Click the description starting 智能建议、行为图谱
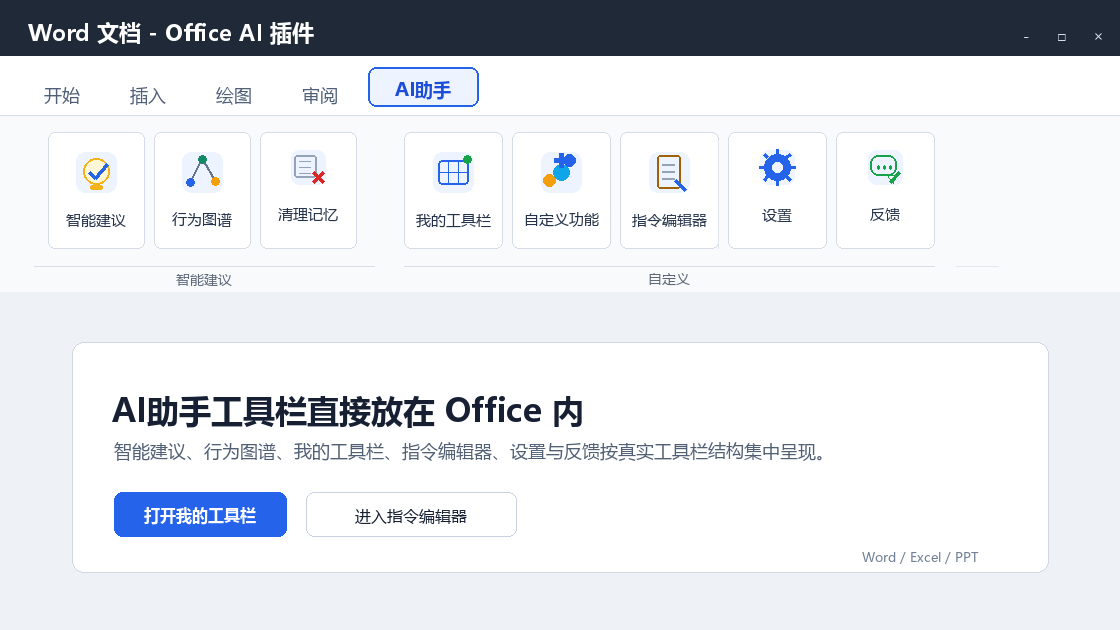 pos(471,452)
